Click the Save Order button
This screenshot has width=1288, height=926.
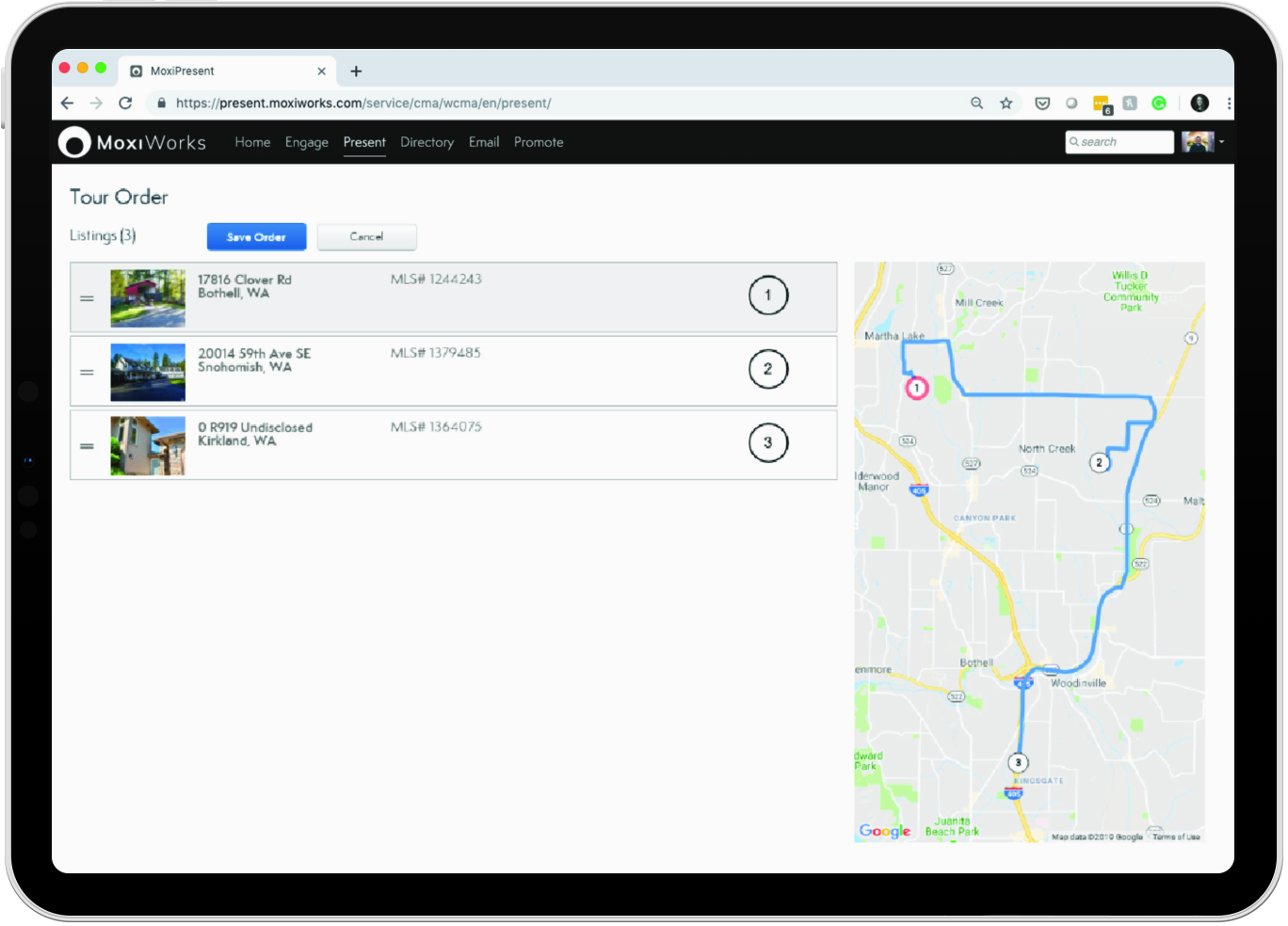(x=256, y=237)
